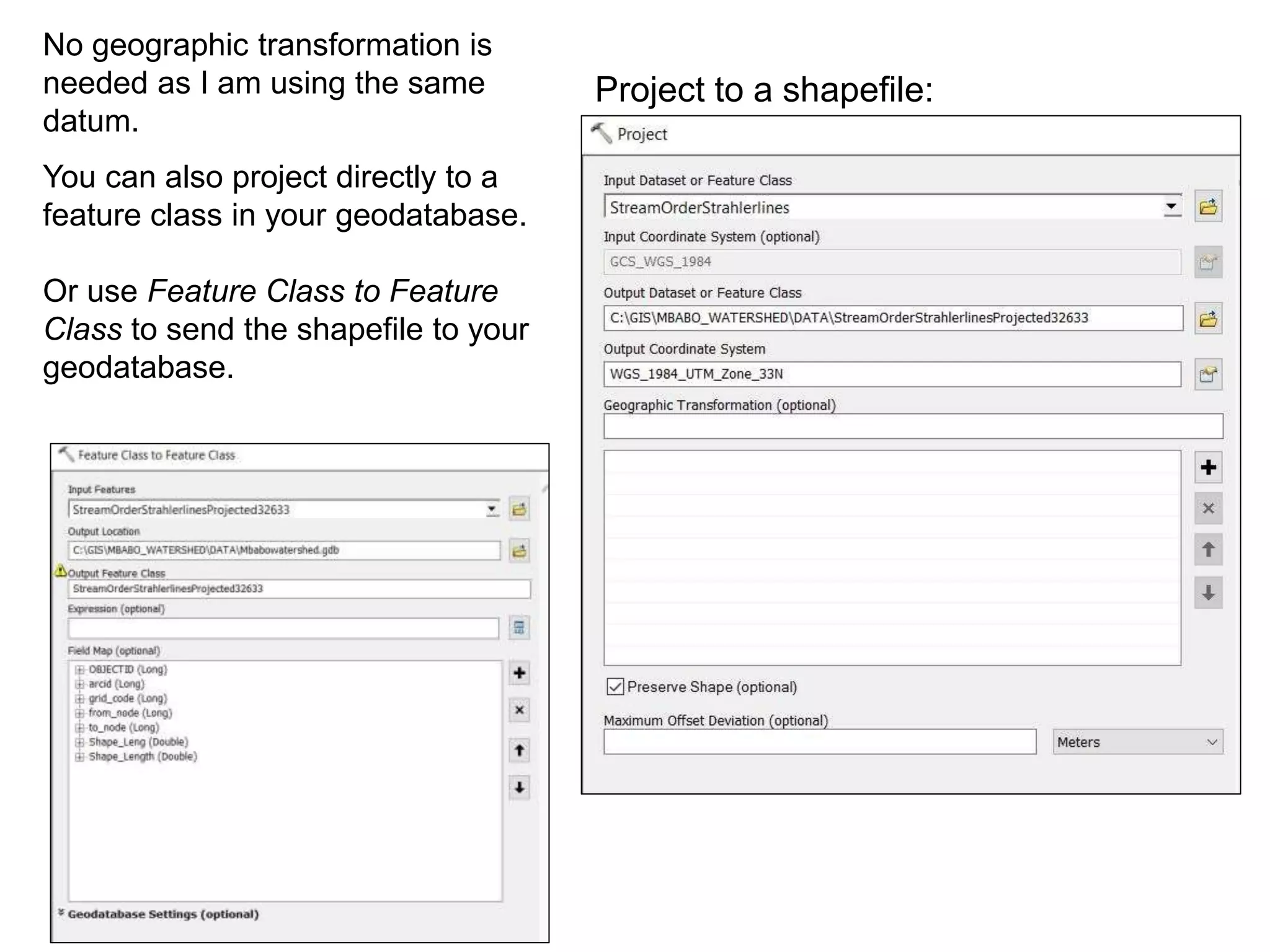Click the geographic transformations list box

[x=892, y=558]
